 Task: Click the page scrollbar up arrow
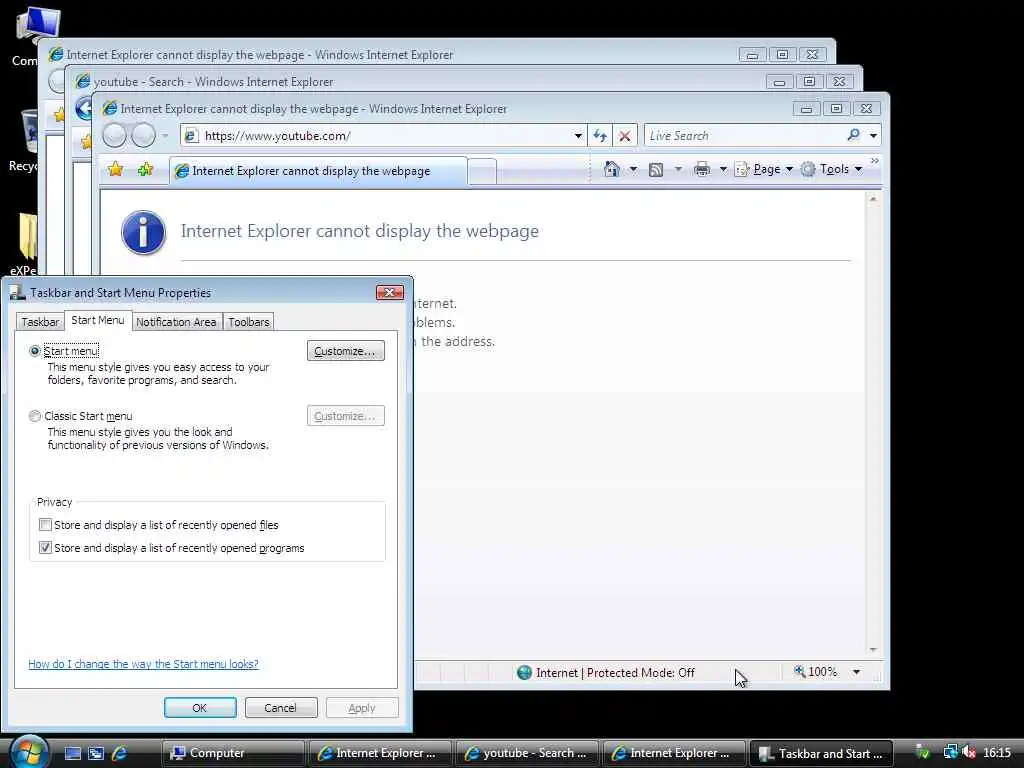pos(872,199)
